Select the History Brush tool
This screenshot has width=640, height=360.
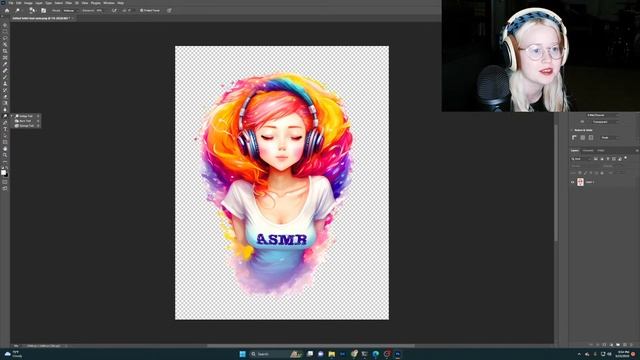5,90
